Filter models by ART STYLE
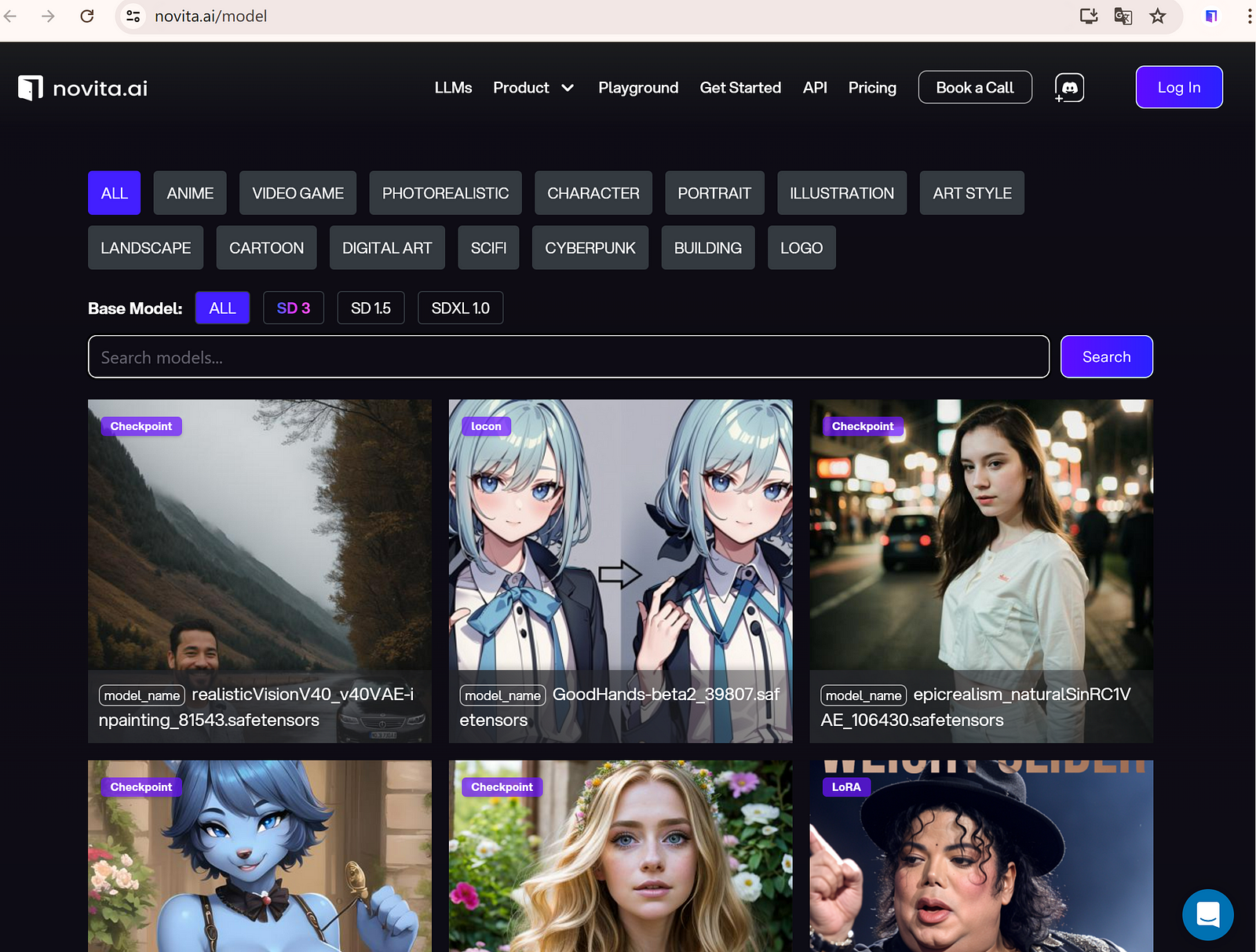This screenshot has height=952, width=1256. (972, 193)
